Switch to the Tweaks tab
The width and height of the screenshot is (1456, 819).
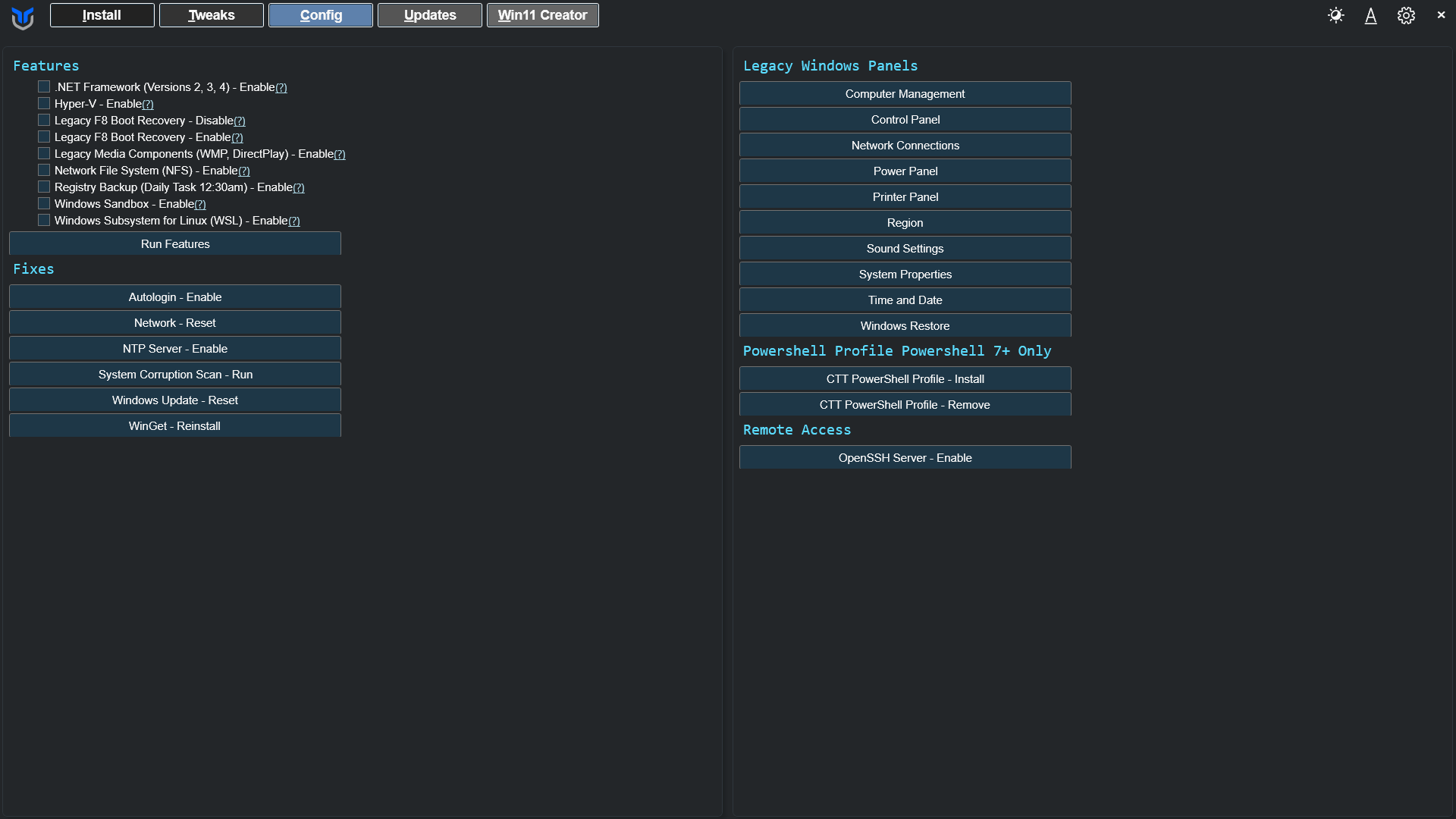pyautogui.click(x=212, y=15)
